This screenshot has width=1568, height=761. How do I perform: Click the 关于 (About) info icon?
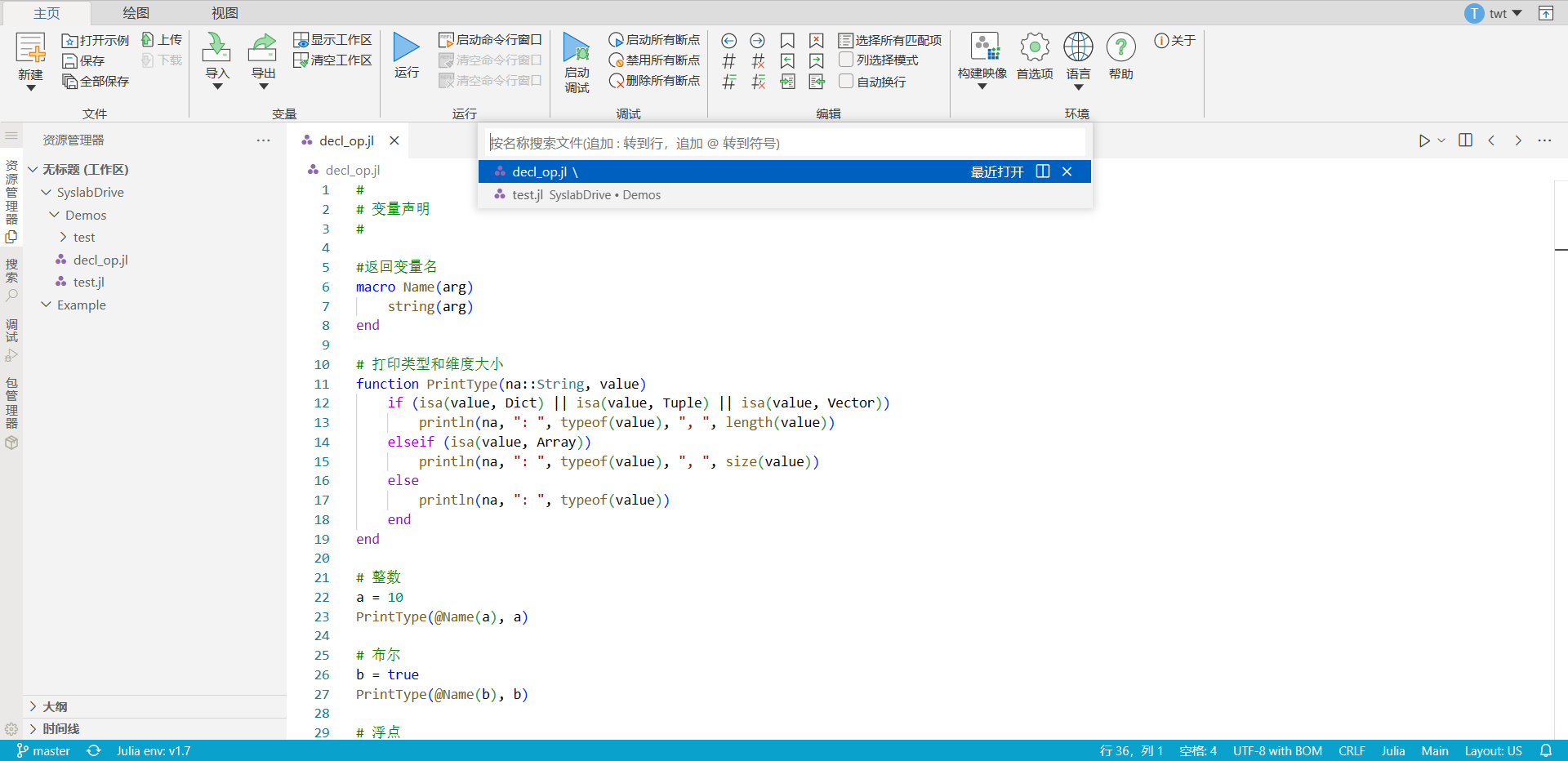click(1161, 40)
